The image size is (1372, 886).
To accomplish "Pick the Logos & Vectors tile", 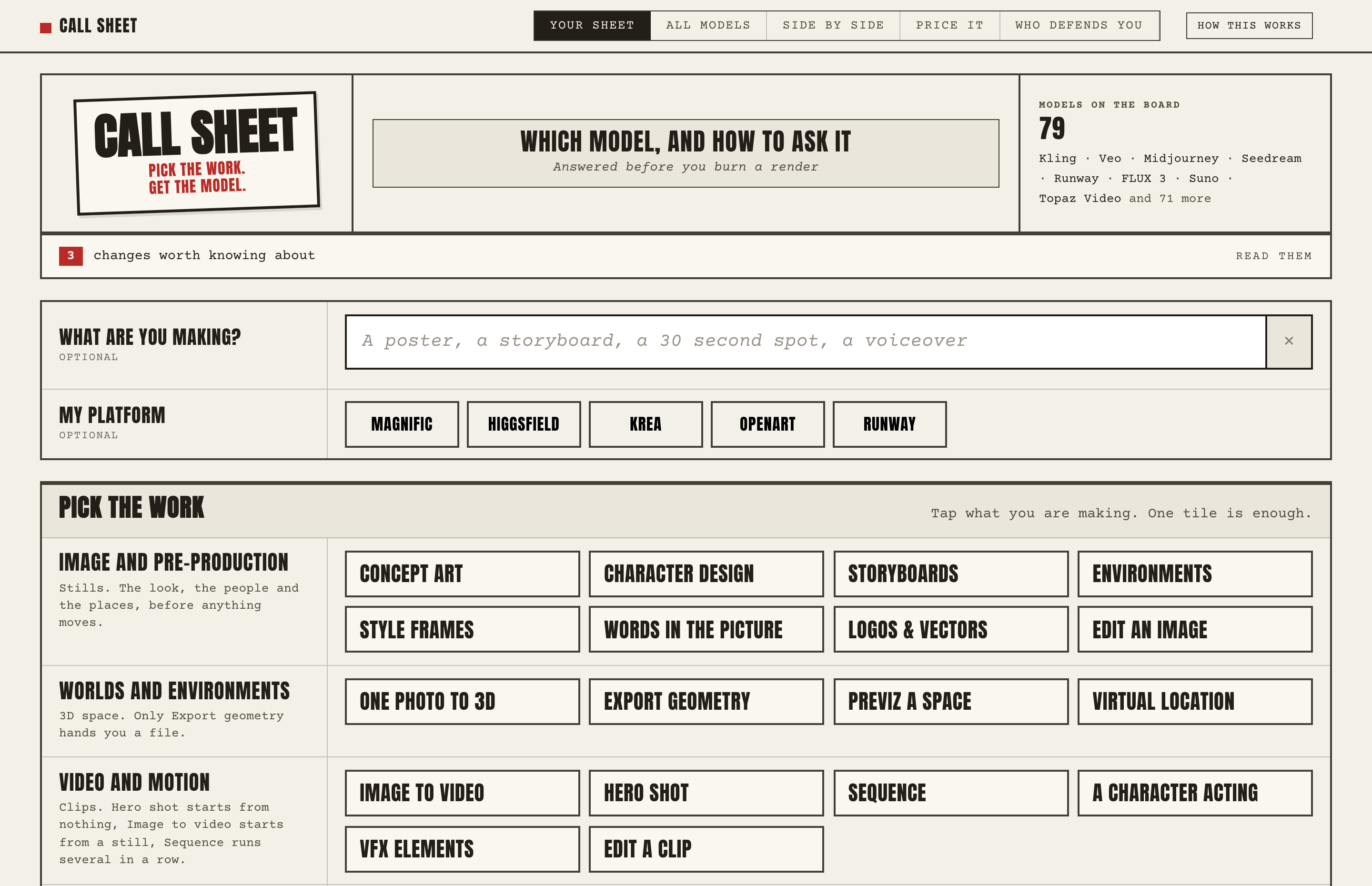I will coord(950,629).
